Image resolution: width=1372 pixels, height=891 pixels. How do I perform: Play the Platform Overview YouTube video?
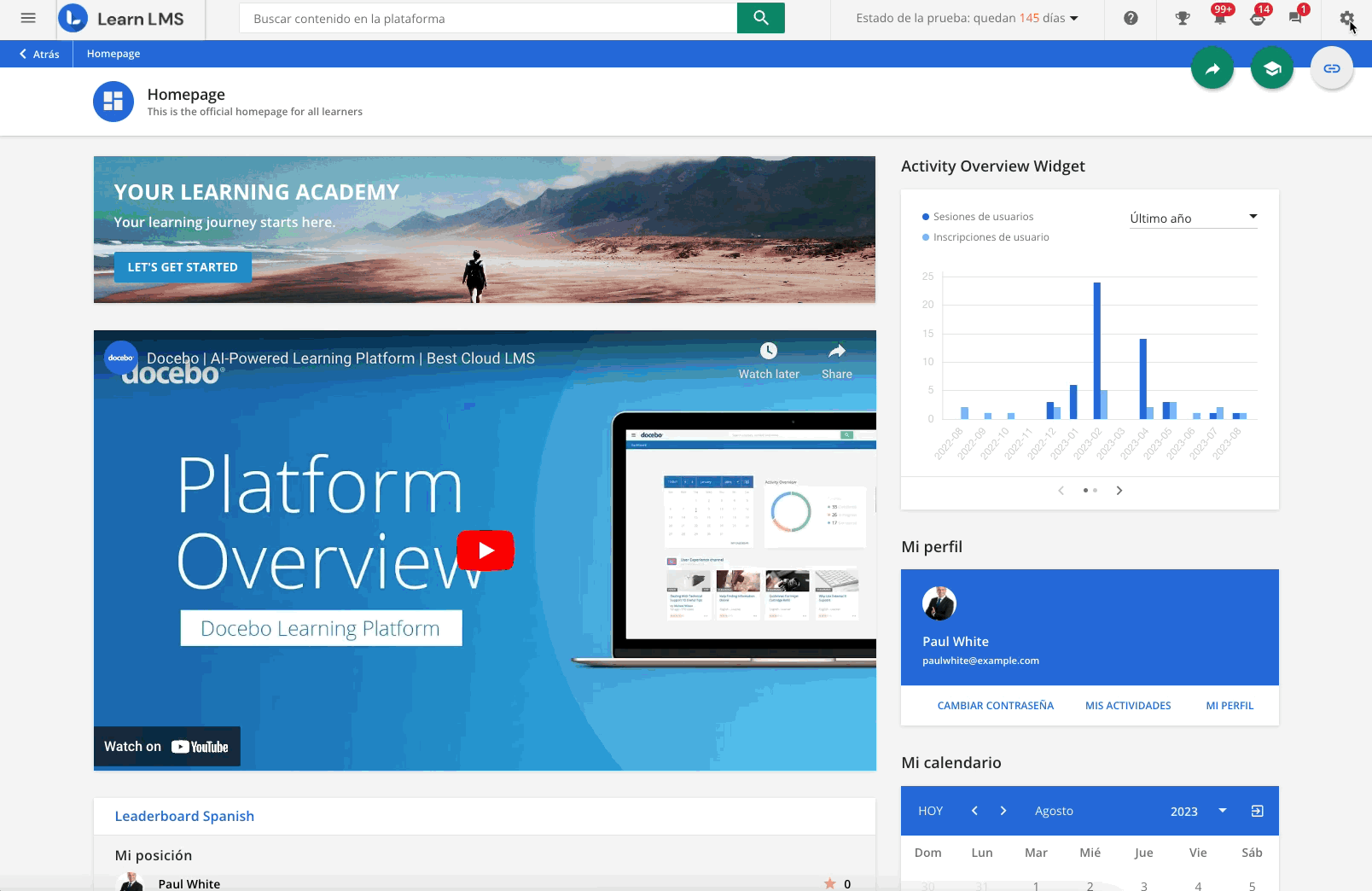click(485, 550)
